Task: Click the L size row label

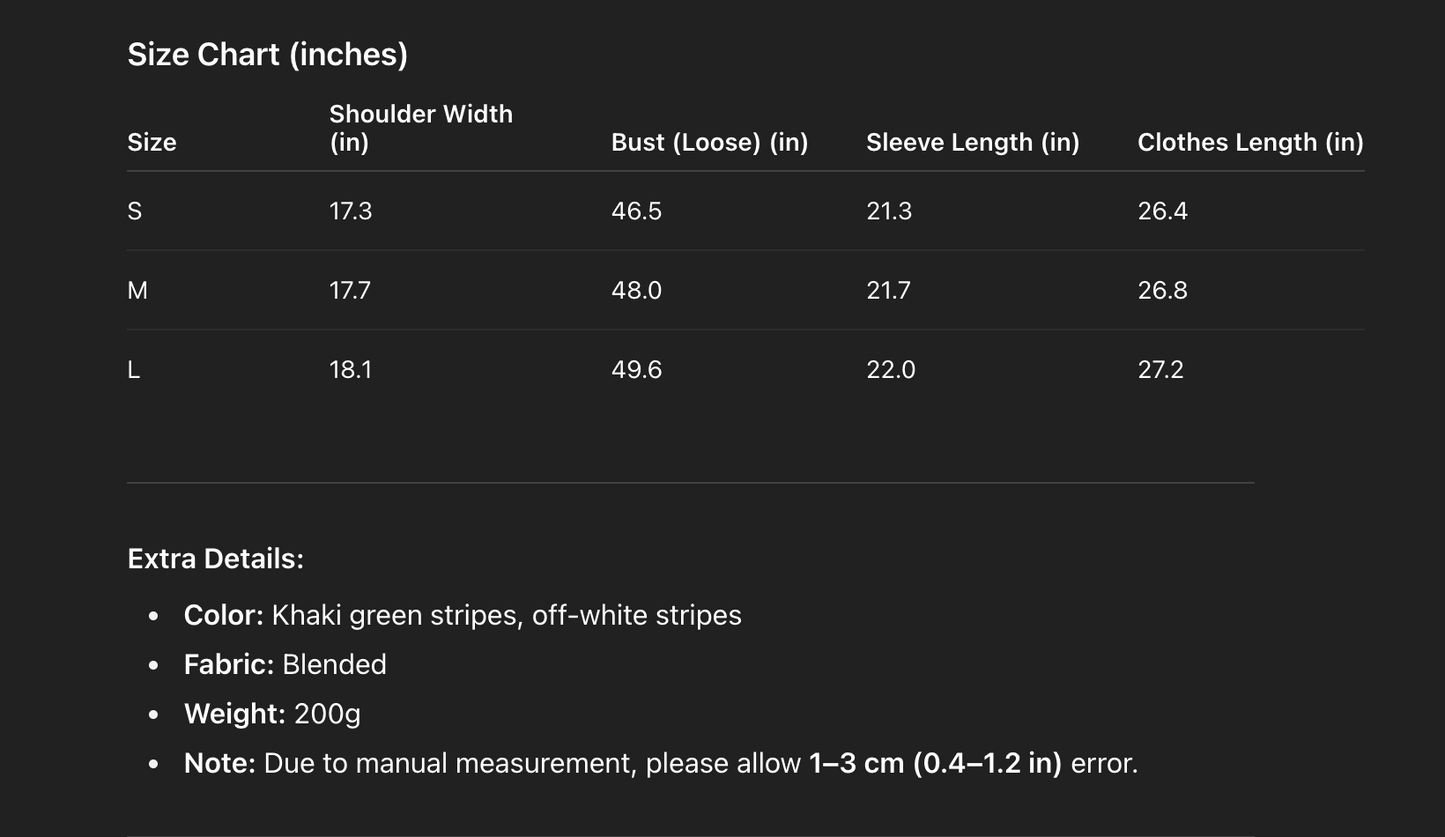Action: click(134, 370)
